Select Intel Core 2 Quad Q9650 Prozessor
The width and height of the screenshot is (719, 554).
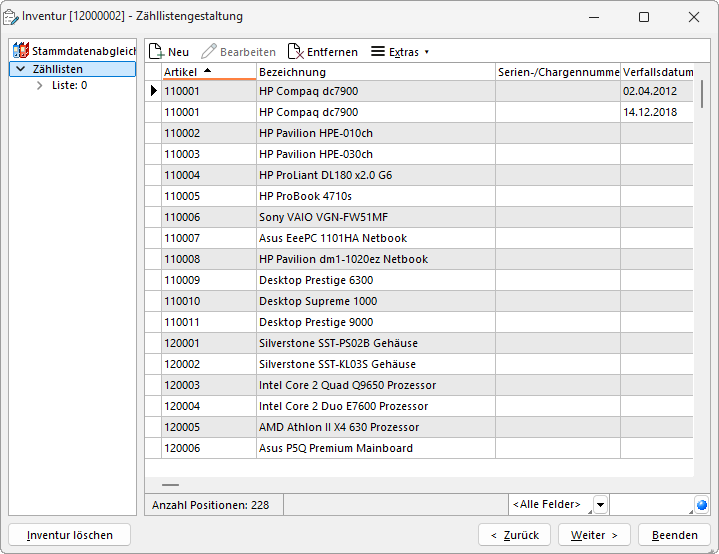click(x=419, y=385)
